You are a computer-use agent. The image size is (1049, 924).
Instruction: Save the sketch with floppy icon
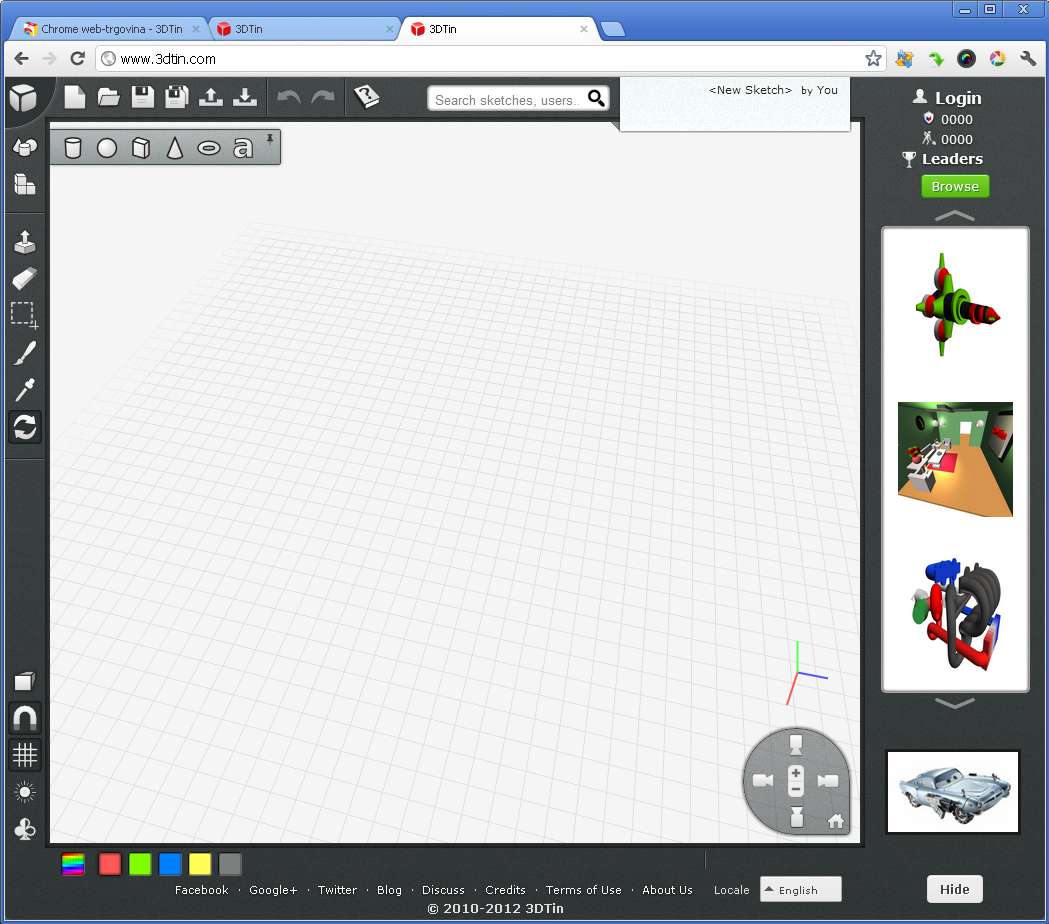click(x=142, y=97)
